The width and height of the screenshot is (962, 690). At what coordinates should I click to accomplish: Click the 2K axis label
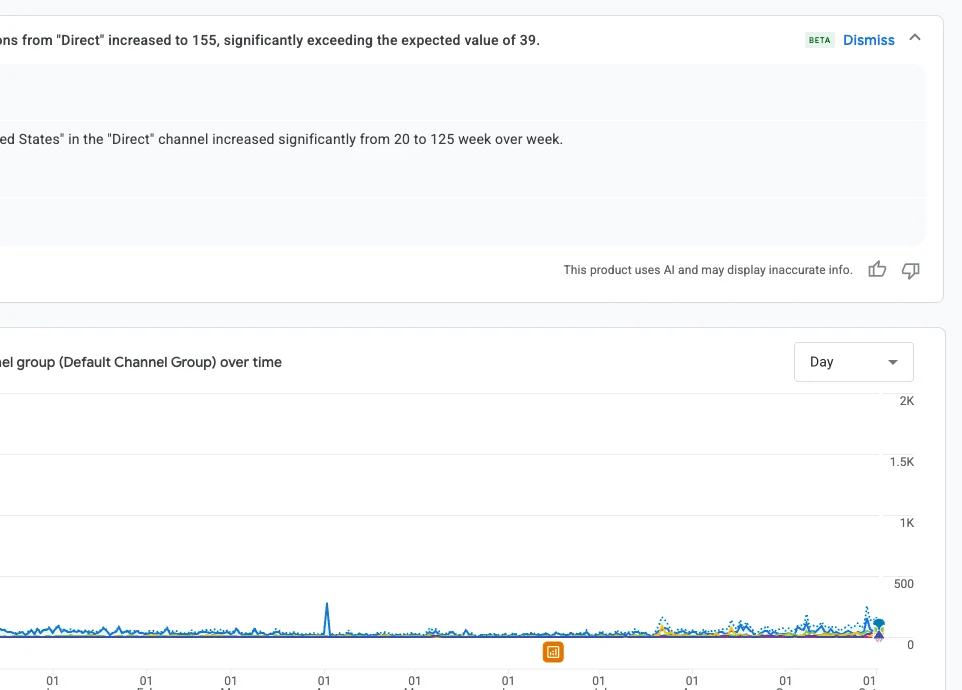tap(906, 401)
